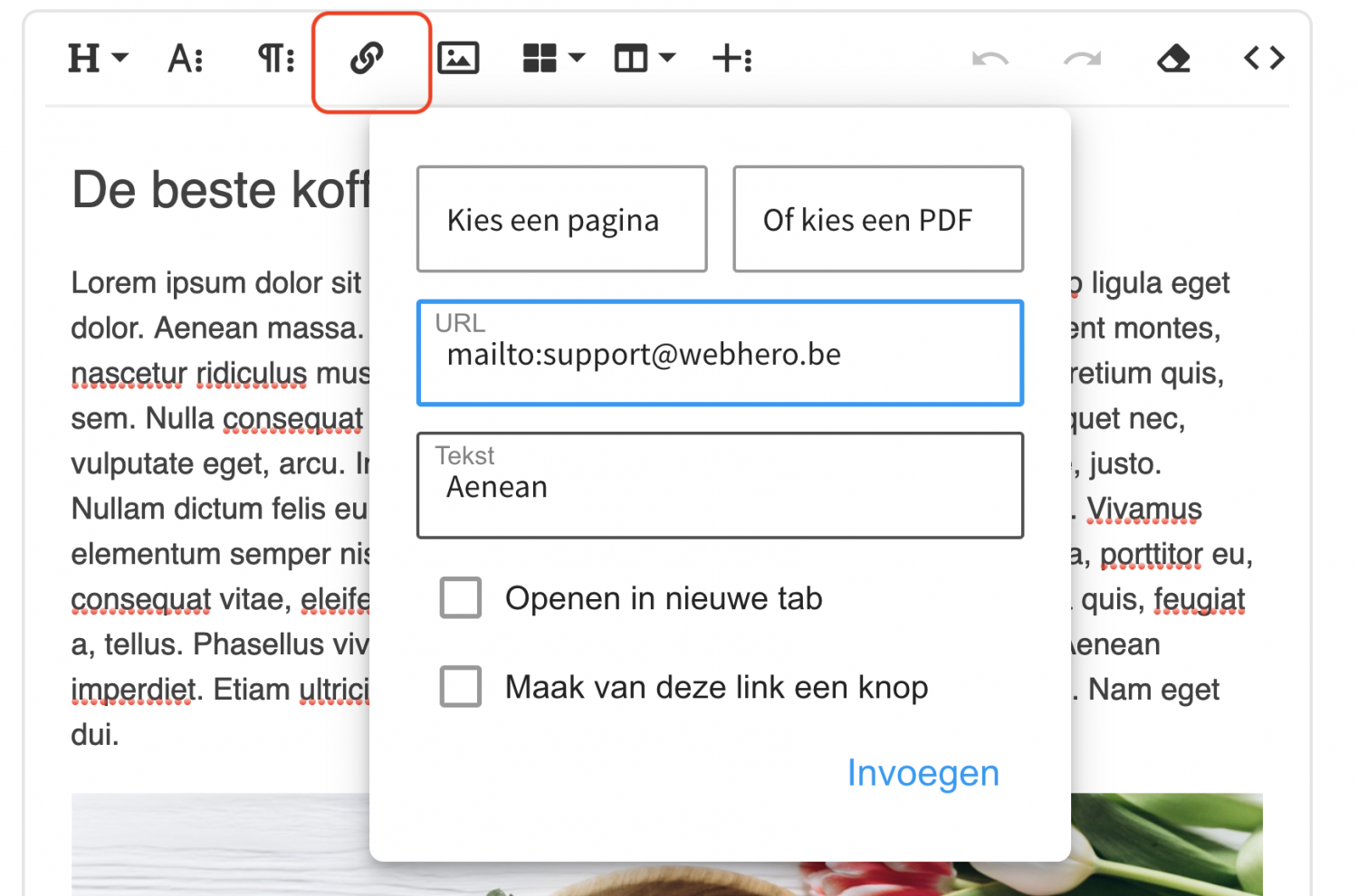The width and height of the screenshot is (1358, 896).
Task: Click the word nascetur in the paragraph
Action: 129,374
